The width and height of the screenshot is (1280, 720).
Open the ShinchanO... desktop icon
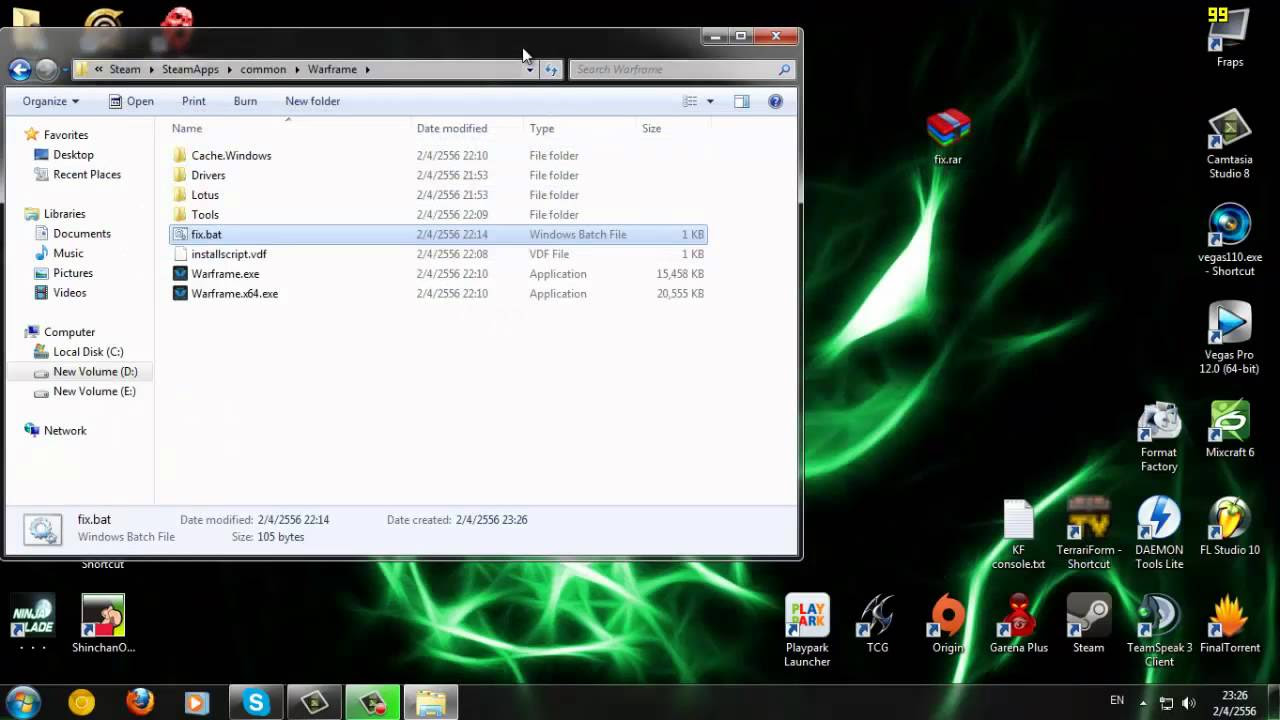pyautogui.click(x=103, y=624)
